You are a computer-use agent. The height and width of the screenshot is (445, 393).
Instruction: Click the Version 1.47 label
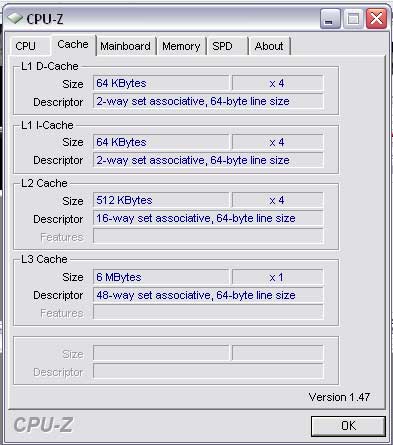tap(339, 397)
